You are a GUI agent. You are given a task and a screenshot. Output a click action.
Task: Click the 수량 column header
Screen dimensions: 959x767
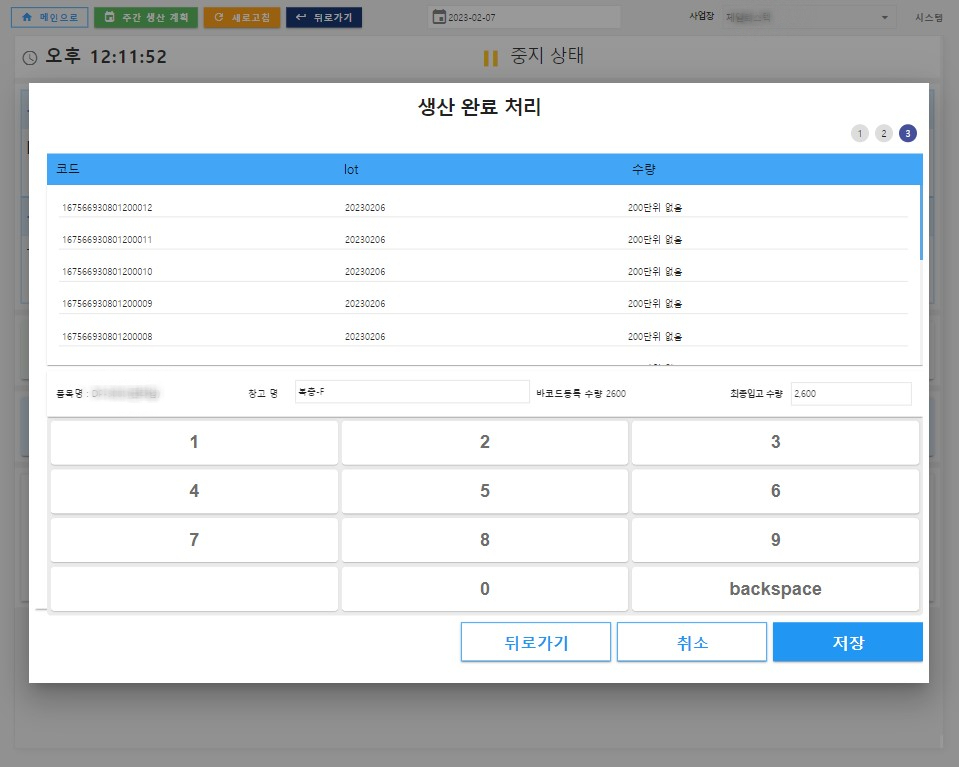[643, 169]
